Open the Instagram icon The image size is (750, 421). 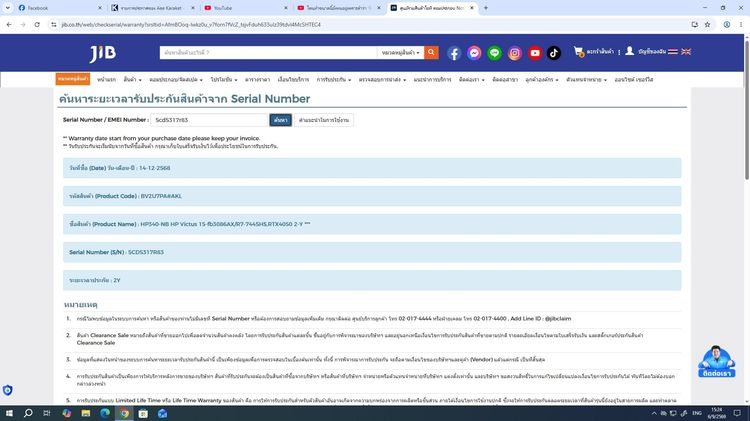coord(515,53)
